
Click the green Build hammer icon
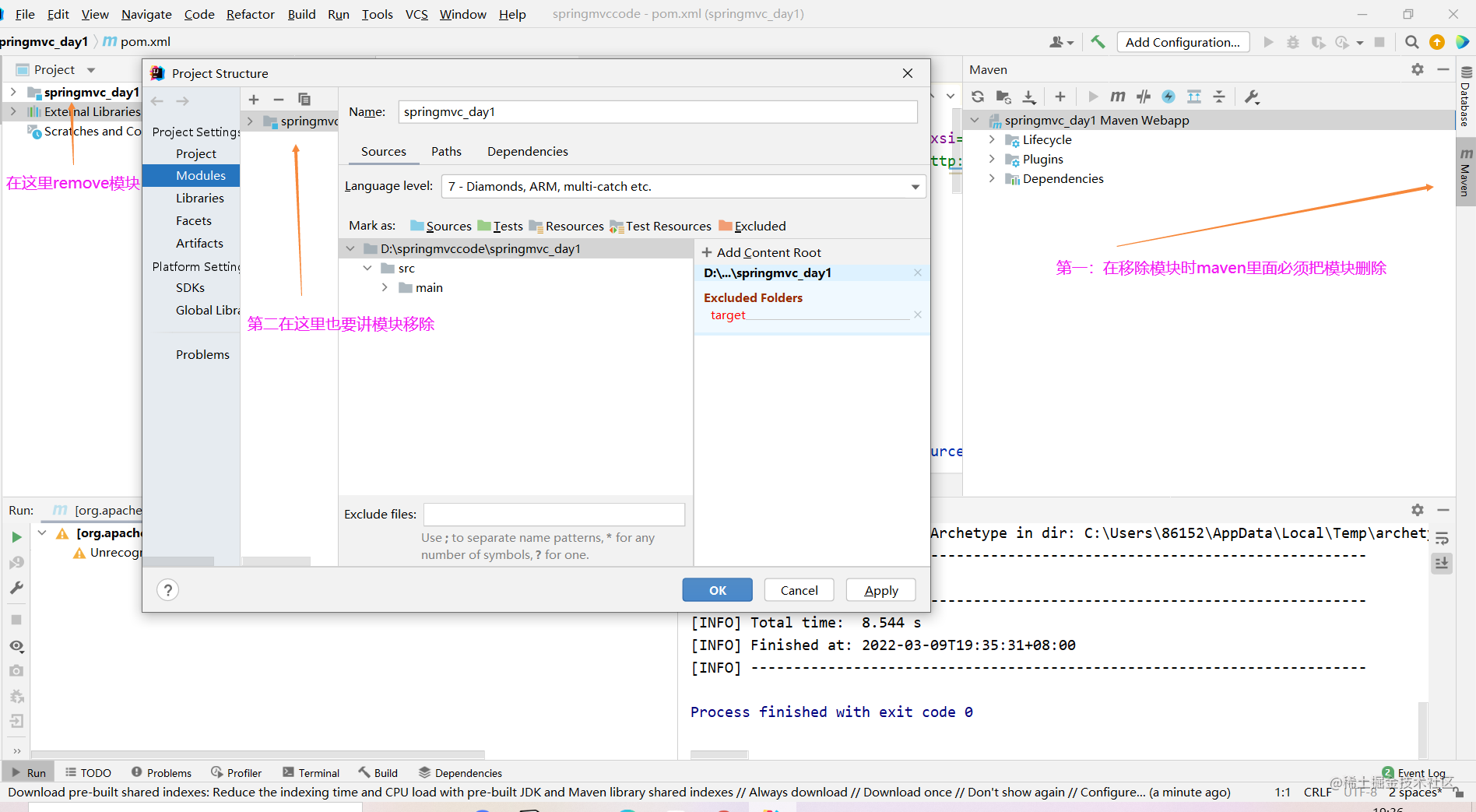(1098, 42)
